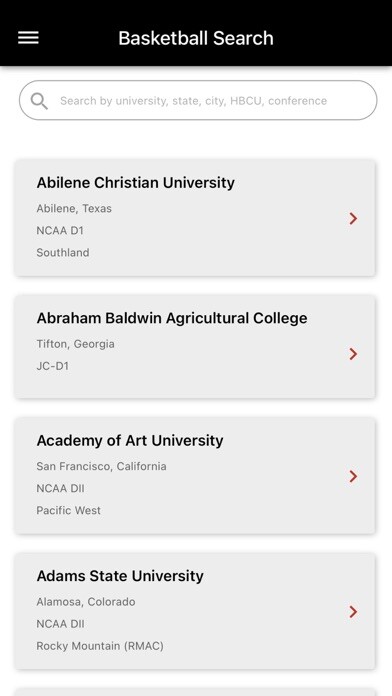
Task: Click the university search input field
Action: point(198,100)
